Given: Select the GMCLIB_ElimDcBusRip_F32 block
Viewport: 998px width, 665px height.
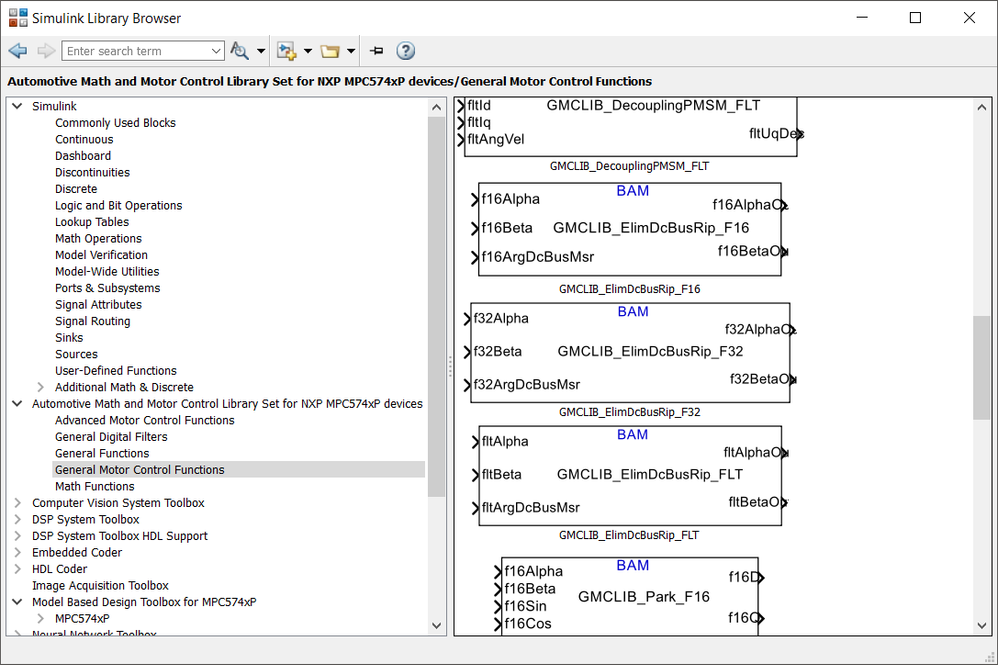Looking at the screenshot, I should (x=630, y=353).
